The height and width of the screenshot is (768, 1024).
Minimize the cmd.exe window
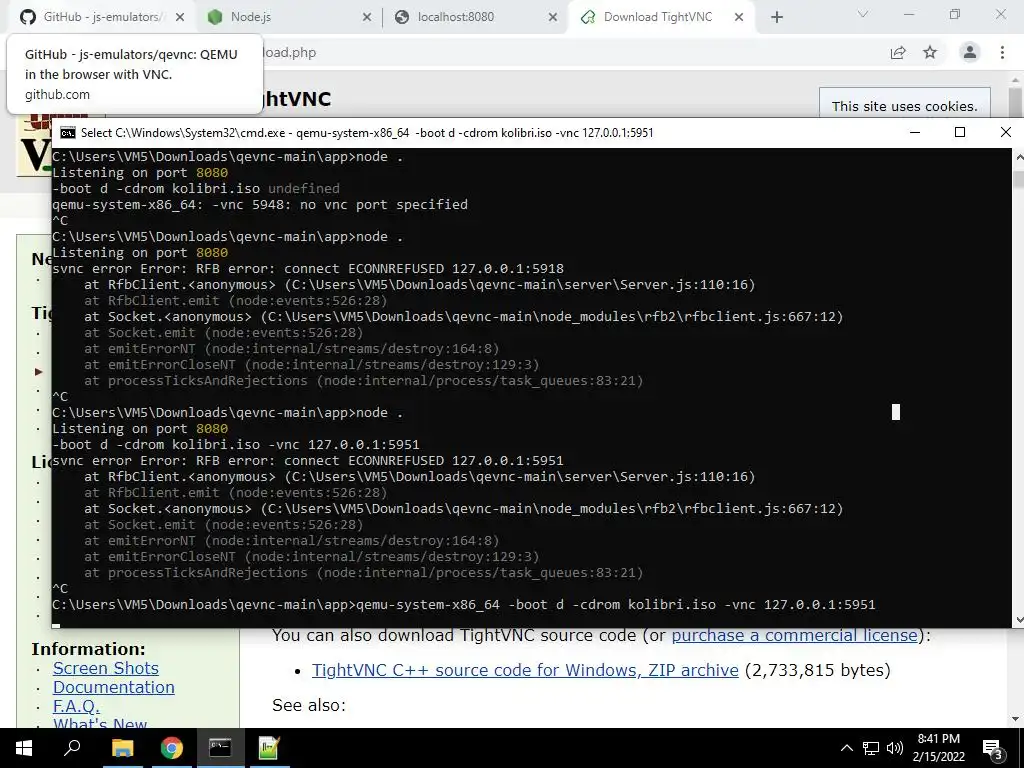point(915,133)
